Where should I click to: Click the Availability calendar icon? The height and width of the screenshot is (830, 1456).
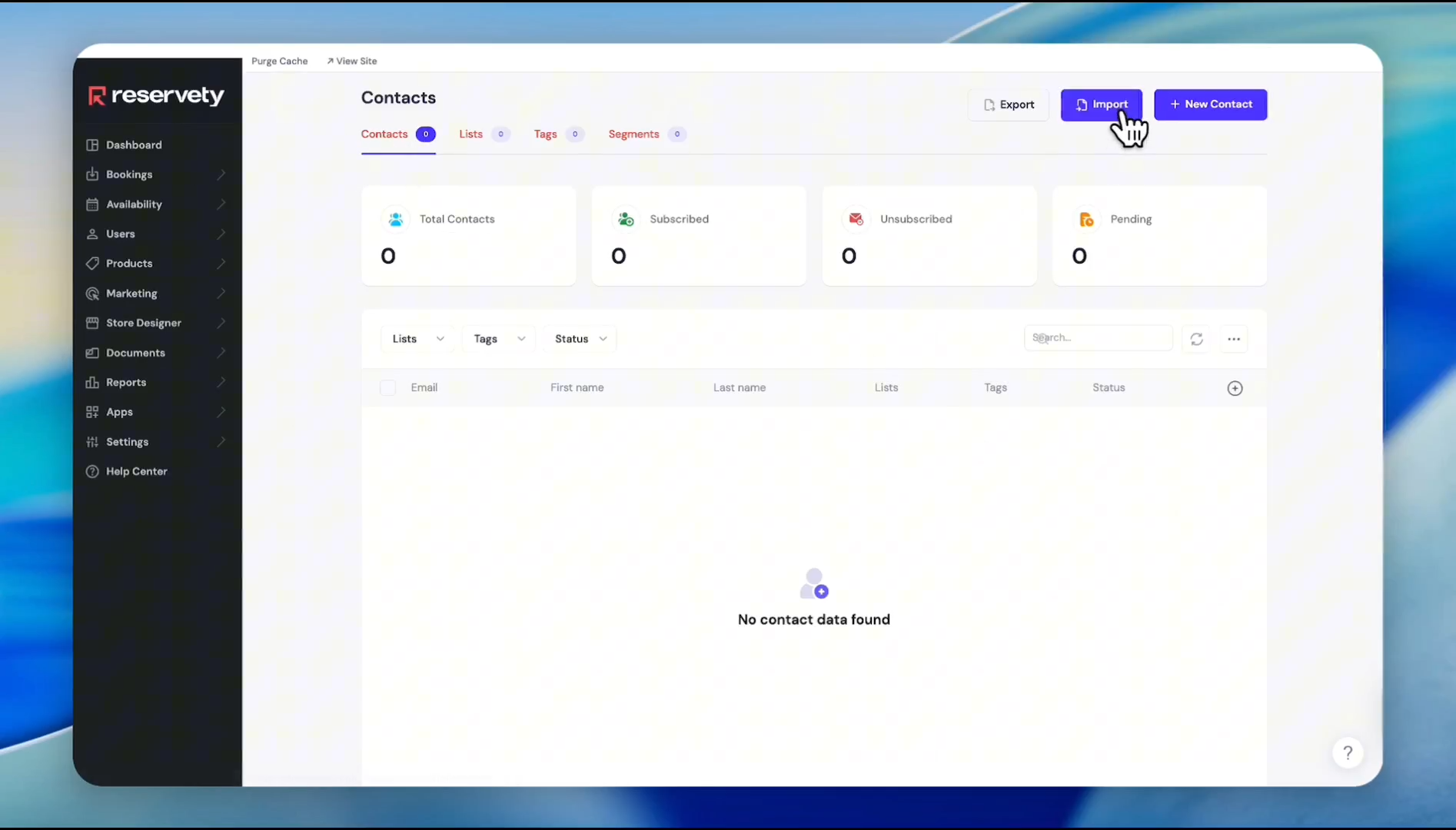(x=92, y=204)
